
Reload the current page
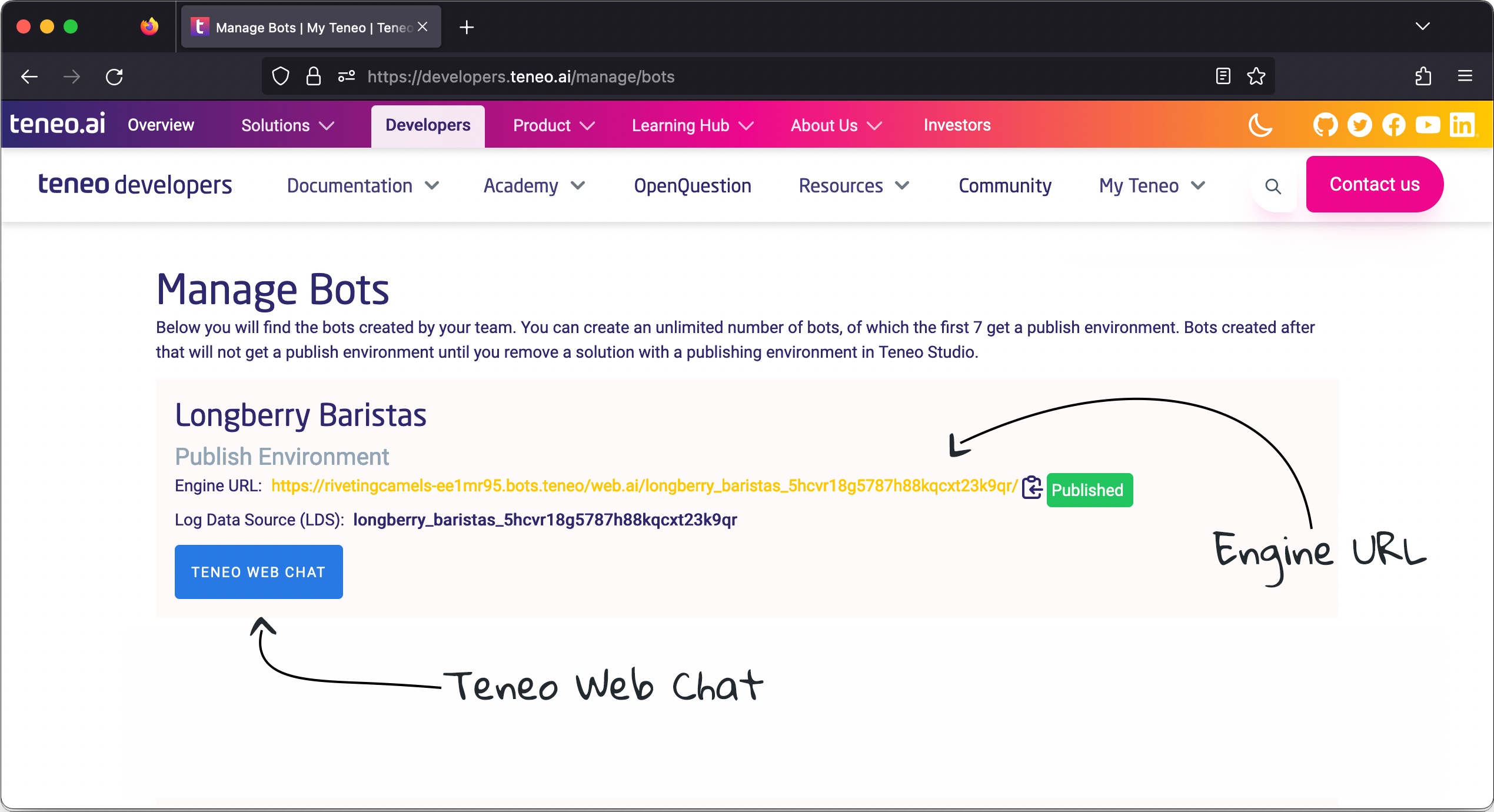pos(114,76)
